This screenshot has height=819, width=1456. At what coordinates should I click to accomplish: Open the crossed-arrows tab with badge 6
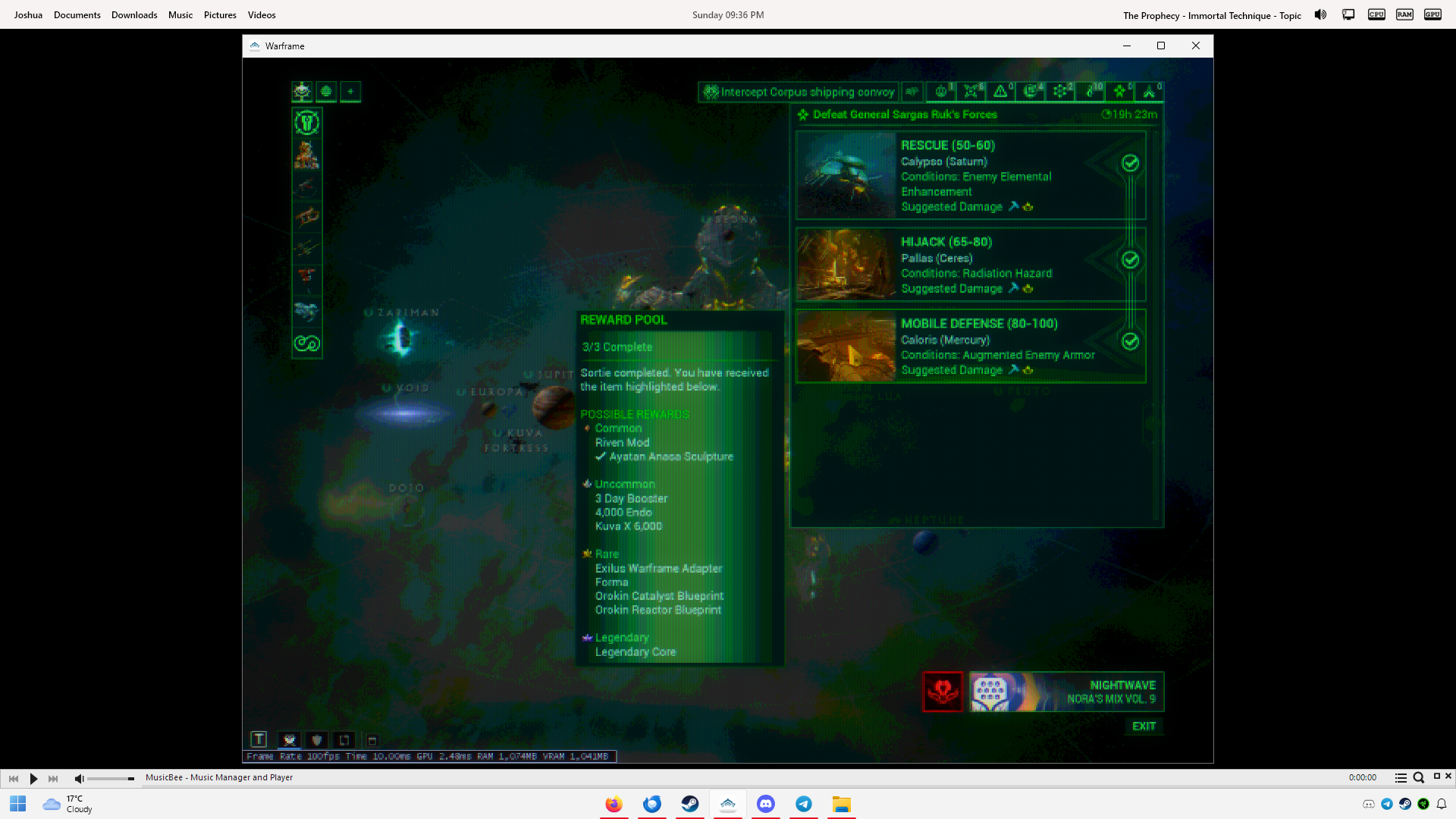tap(971, 92)
